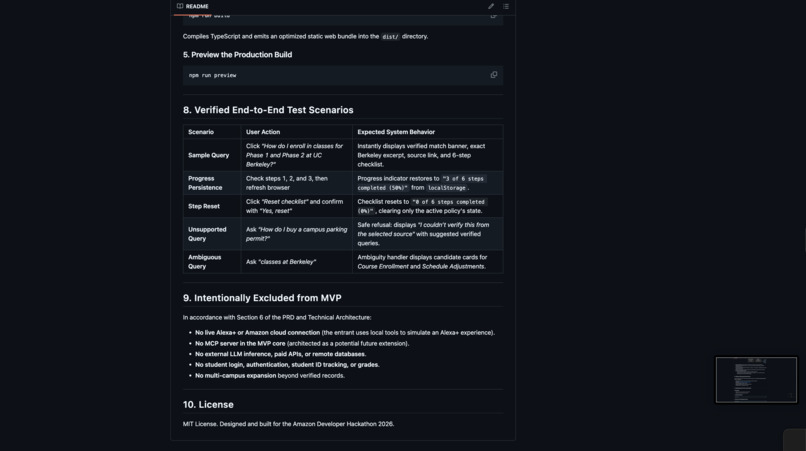
Task: Click heading 5. Preview the Production Build
Action: (237, 55)
